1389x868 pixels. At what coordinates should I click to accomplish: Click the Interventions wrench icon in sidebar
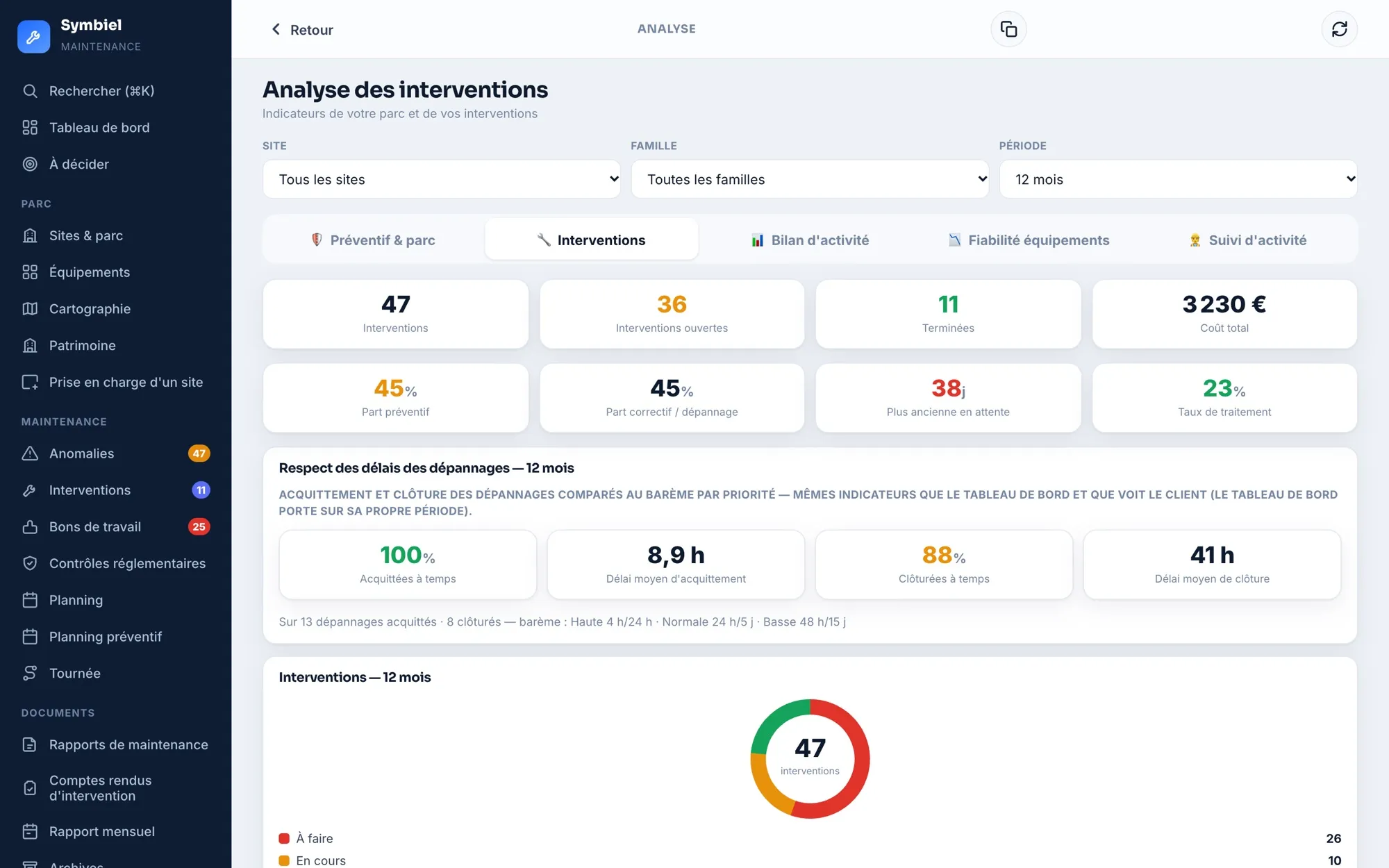tap(30, 490)
